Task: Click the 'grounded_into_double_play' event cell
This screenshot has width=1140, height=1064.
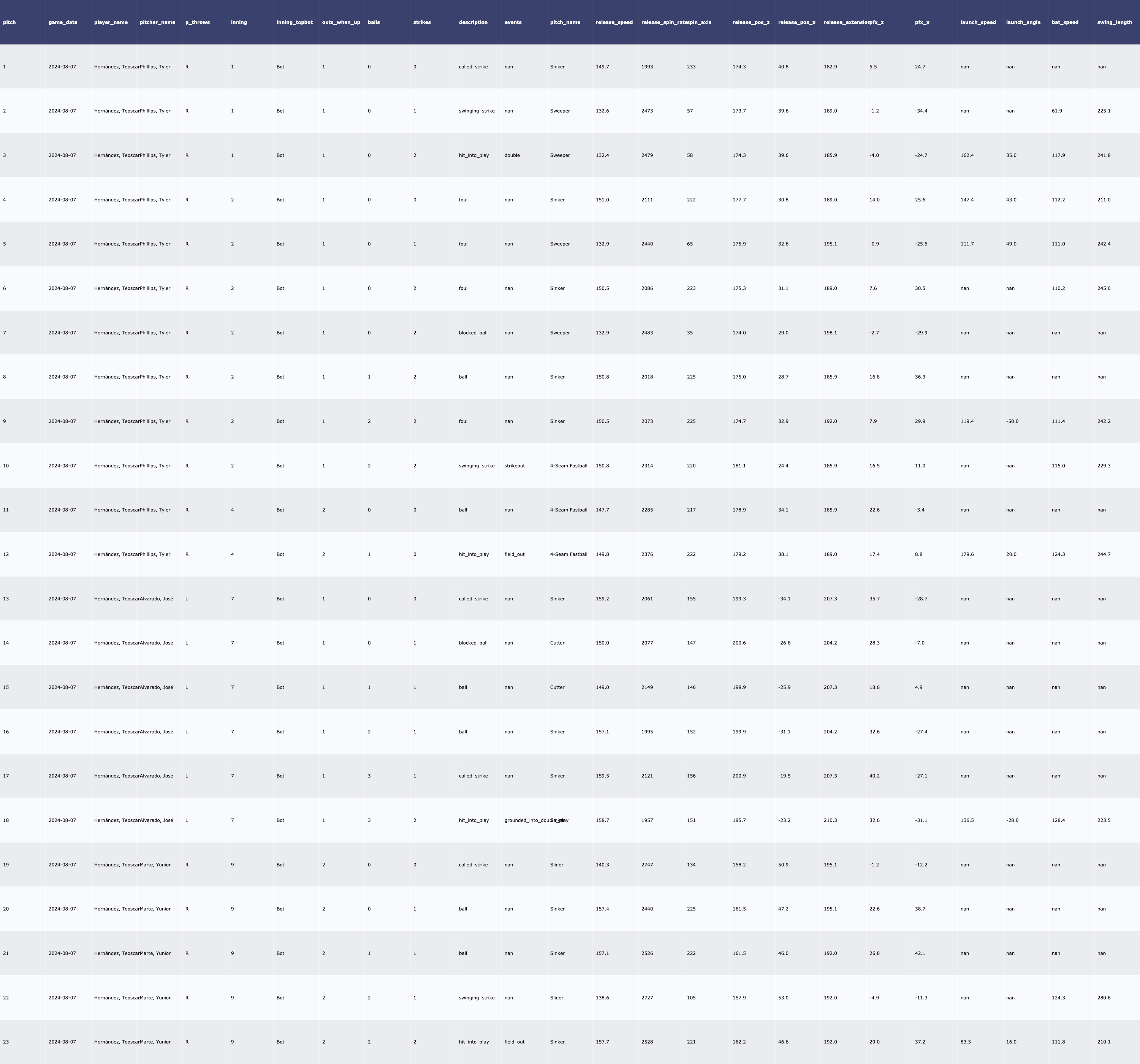Action: (x=525, y=820)
